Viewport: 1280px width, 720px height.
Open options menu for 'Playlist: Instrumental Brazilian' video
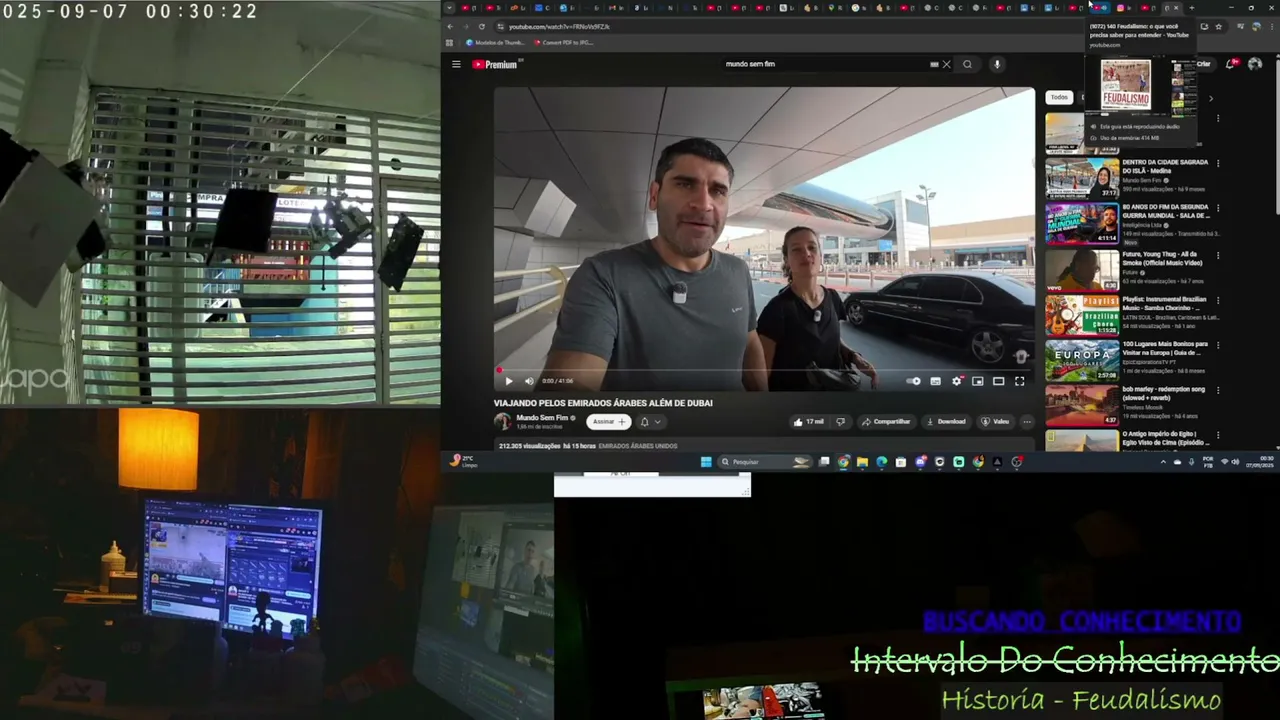tap(1218, 300)
